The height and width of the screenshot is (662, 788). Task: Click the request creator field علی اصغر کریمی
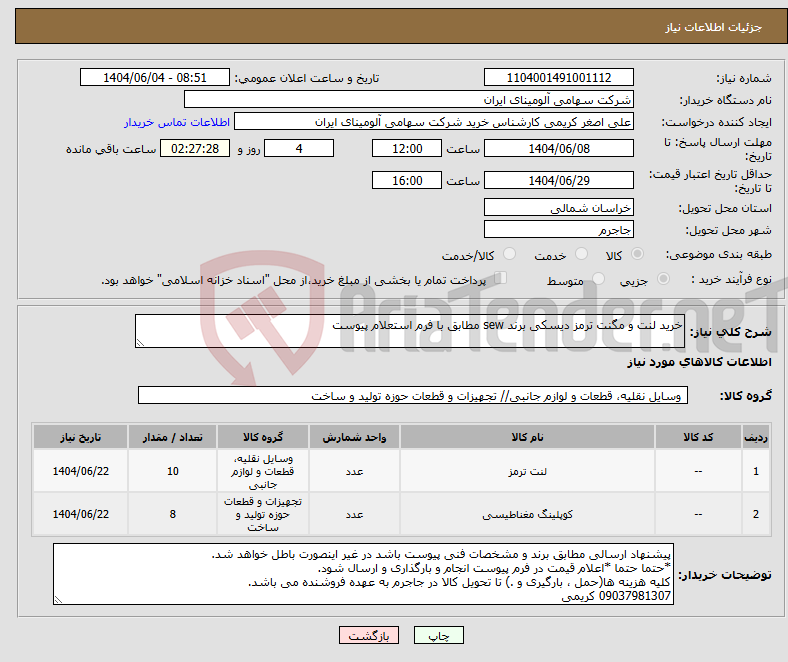coord(434,122)
